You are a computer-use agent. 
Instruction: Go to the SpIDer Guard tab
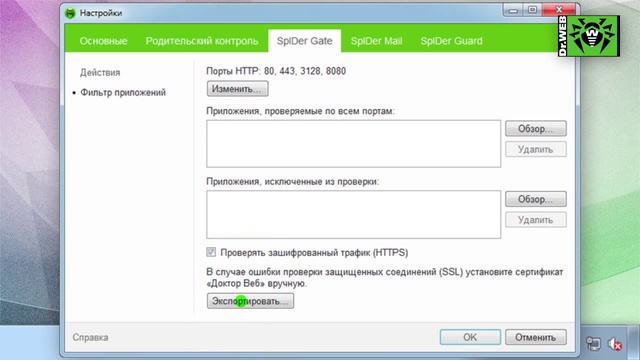pyautogui.click(x=451, y=41)
